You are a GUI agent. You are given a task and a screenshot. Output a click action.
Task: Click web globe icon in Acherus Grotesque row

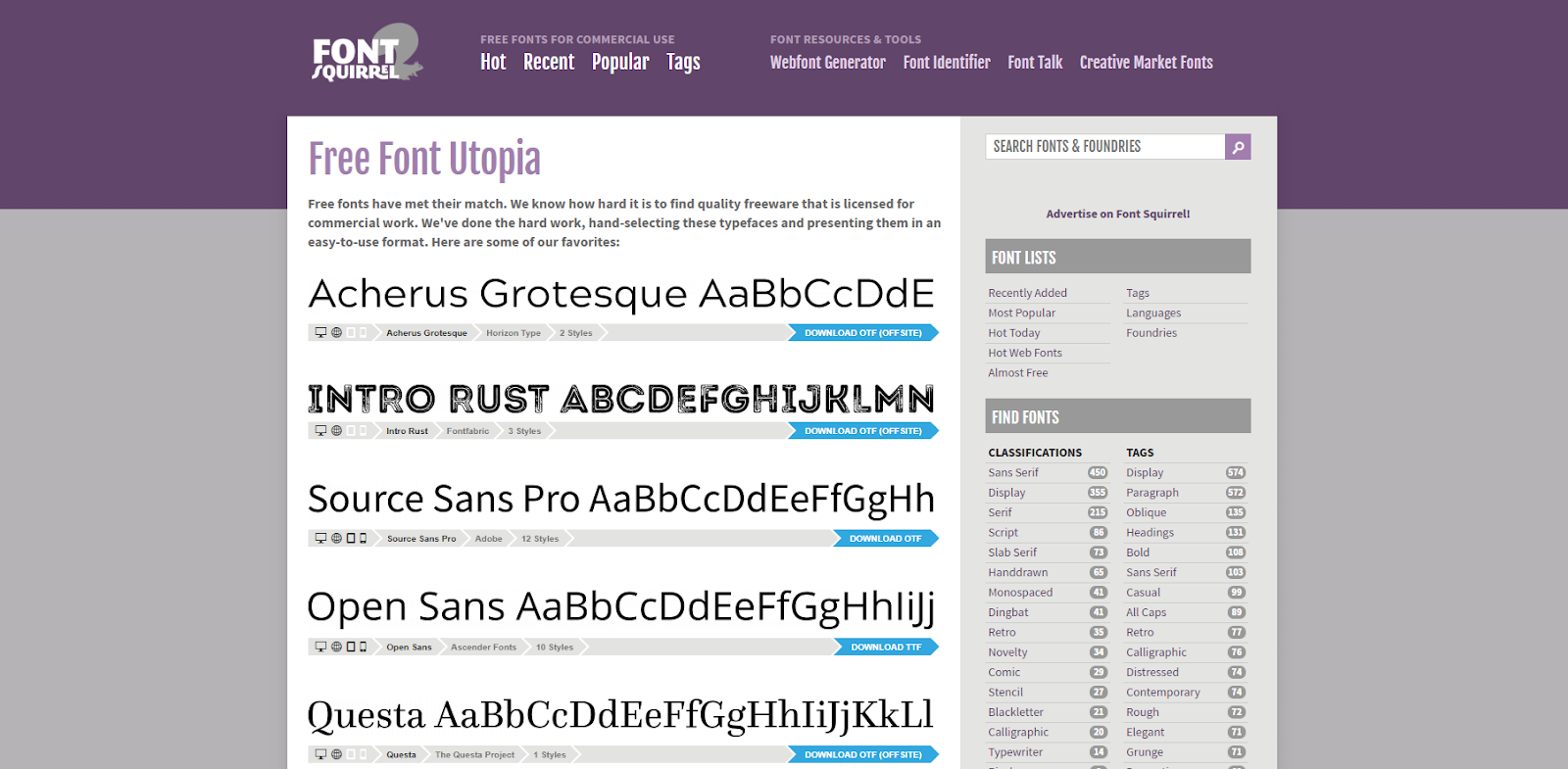(336, 333)
